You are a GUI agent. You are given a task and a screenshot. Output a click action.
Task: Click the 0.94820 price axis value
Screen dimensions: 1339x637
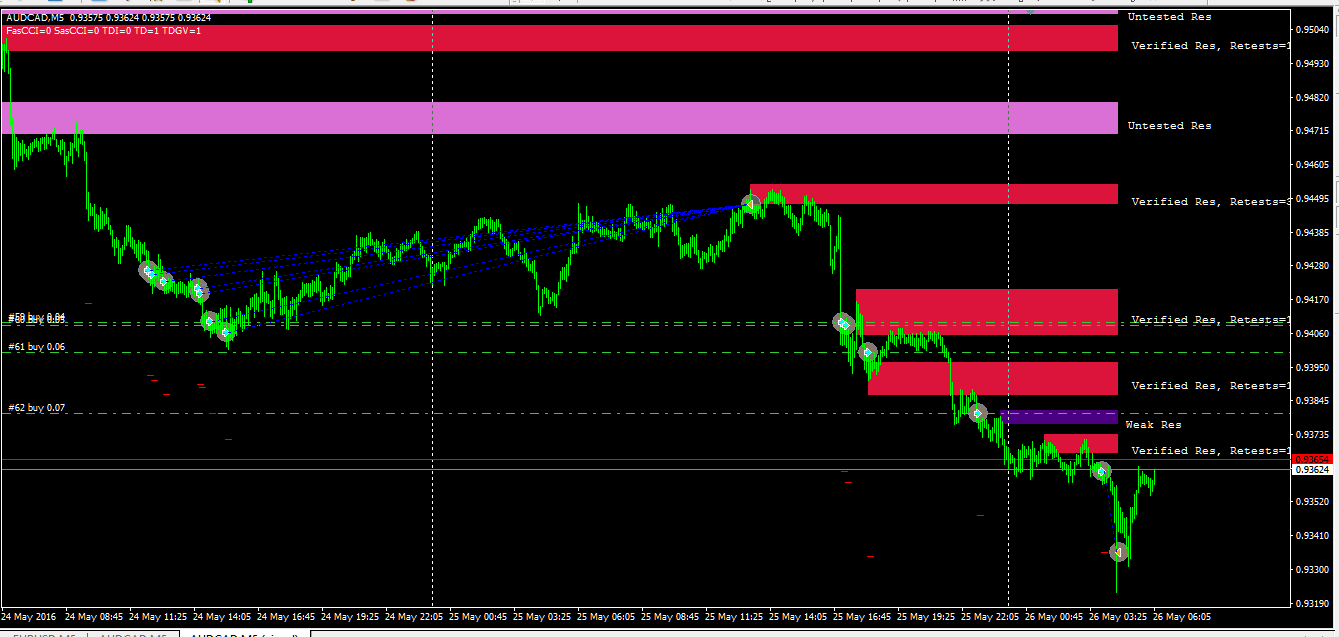click(x=1312, y=98)
